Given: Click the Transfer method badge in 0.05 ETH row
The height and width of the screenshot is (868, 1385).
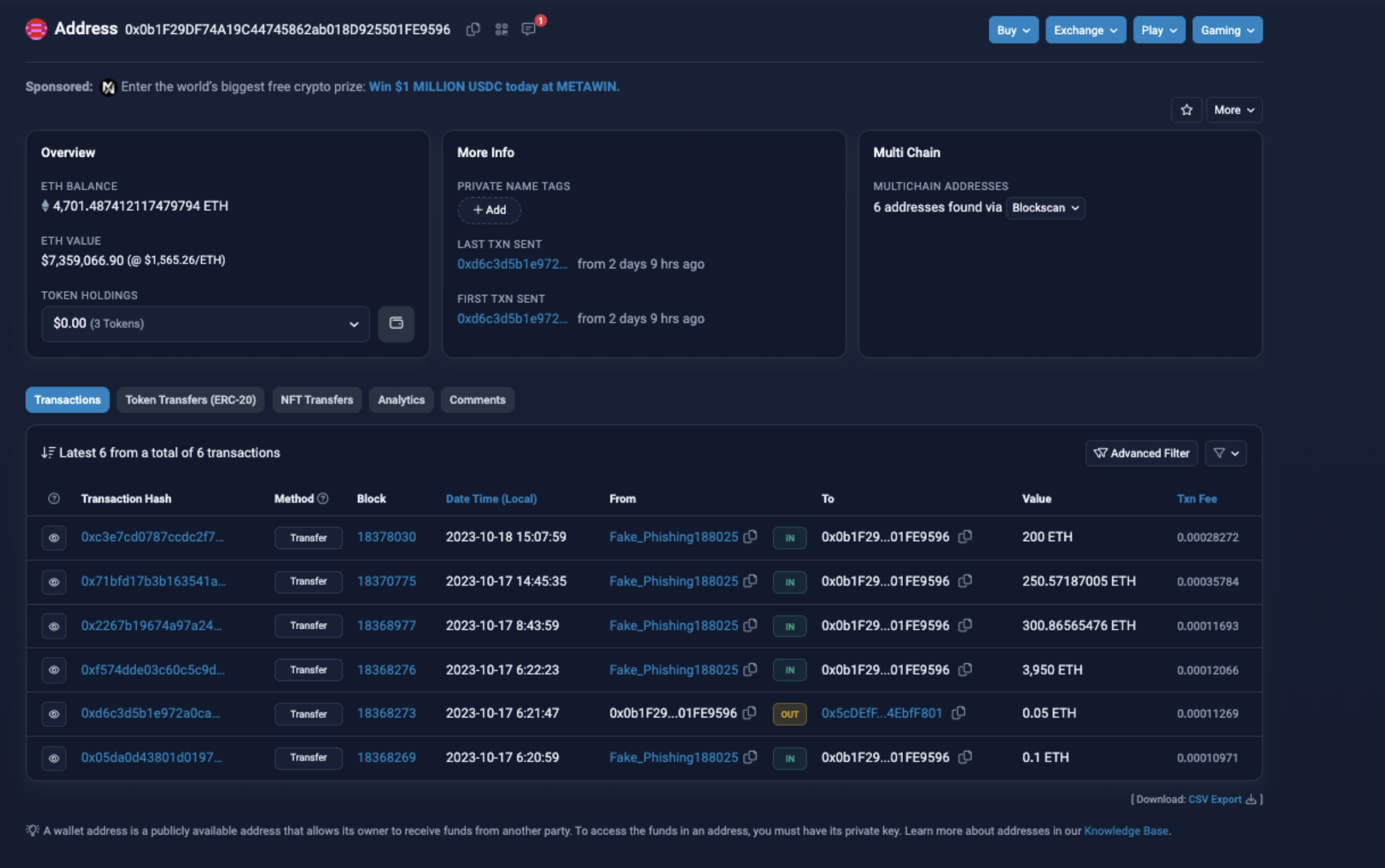Looking at the screenshot, I should point(308,714).
